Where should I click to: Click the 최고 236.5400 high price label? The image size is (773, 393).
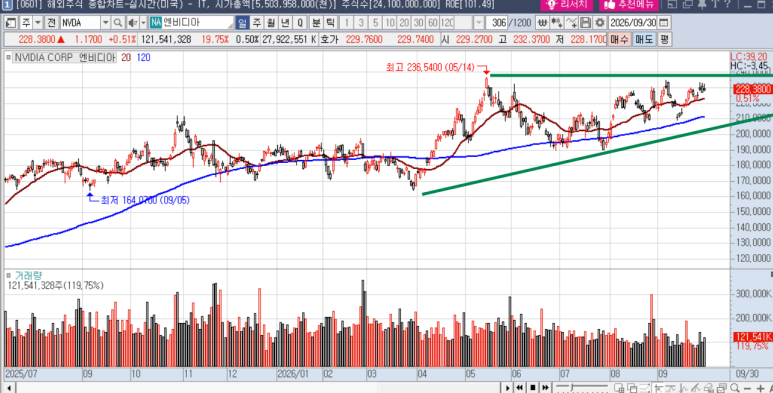coord(430,68)
